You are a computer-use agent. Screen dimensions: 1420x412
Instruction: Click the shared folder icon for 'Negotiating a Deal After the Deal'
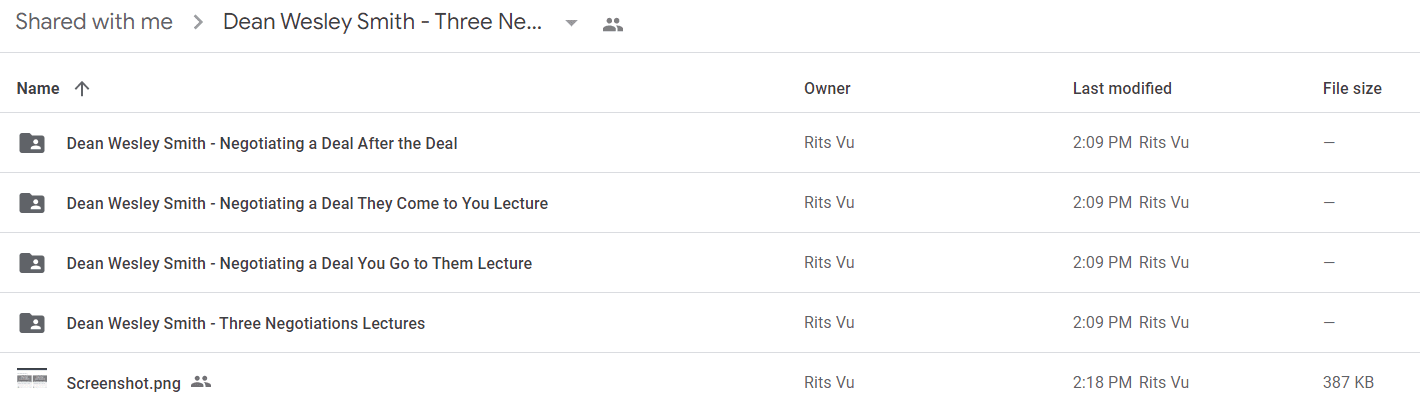(32, 143)
